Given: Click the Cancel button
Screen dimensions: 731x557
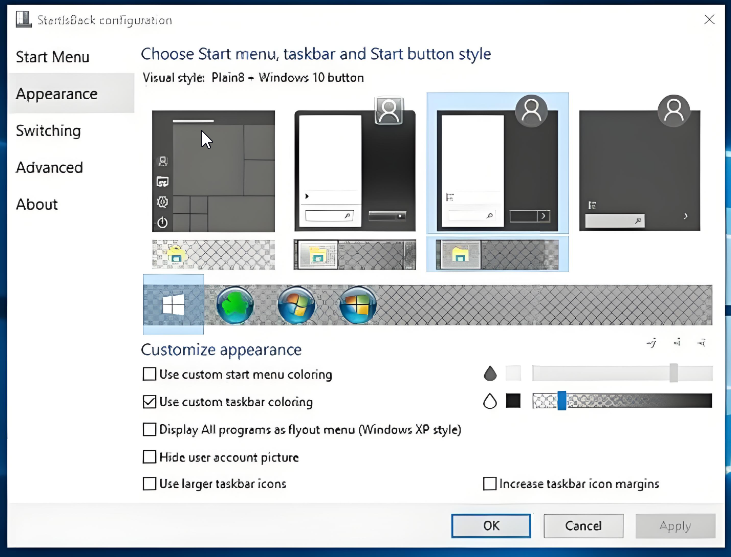Looking at the screenshot, I should click(583, 525).
